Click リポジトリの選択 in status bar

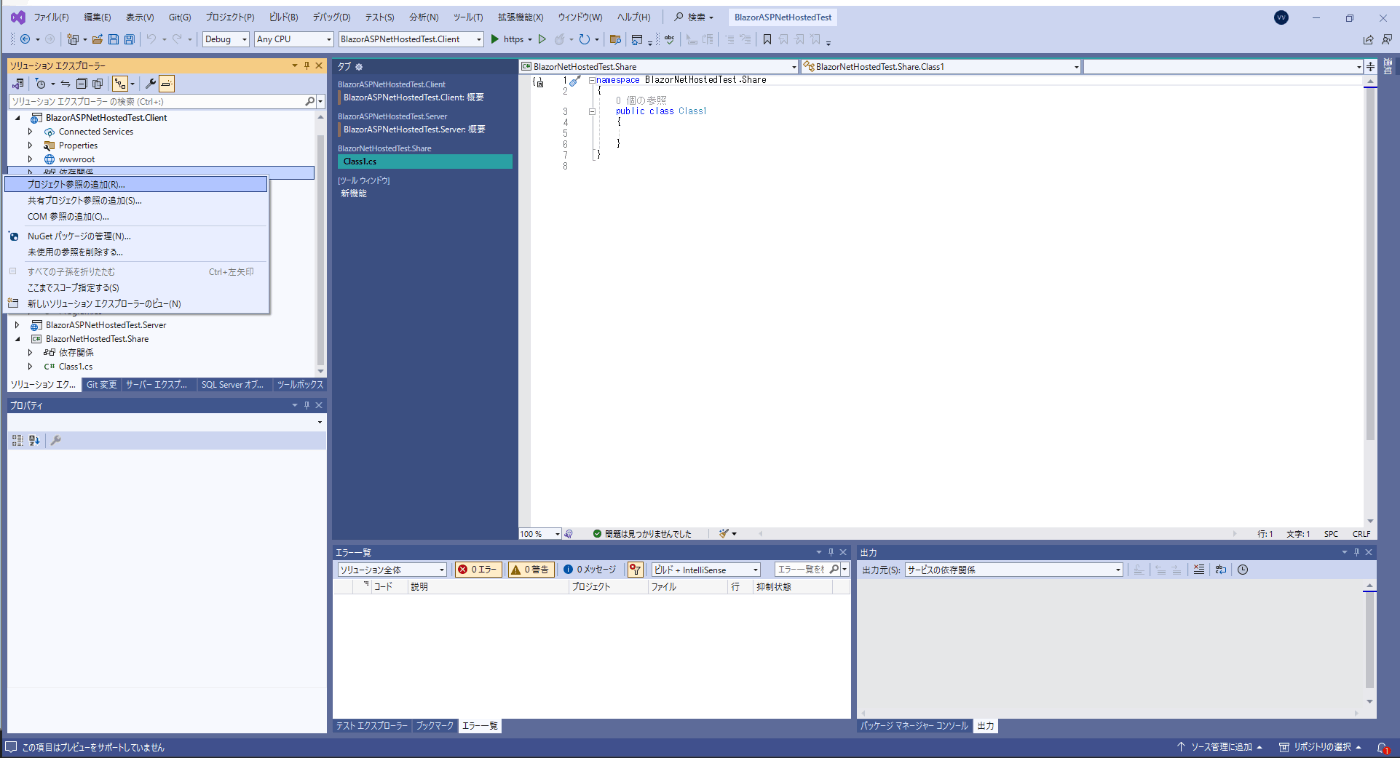click(x=1320, y=747)
